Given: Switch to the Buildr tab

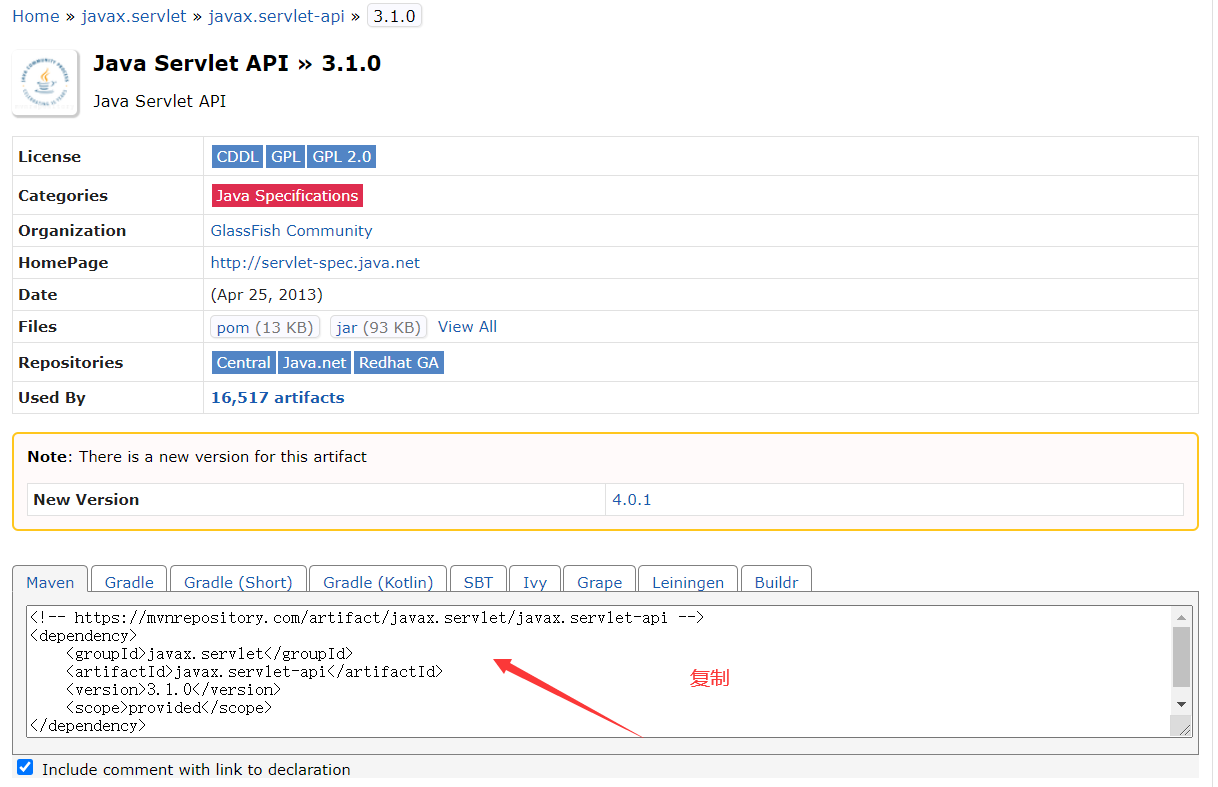Looking at the screenshot, I should (776, 581).
